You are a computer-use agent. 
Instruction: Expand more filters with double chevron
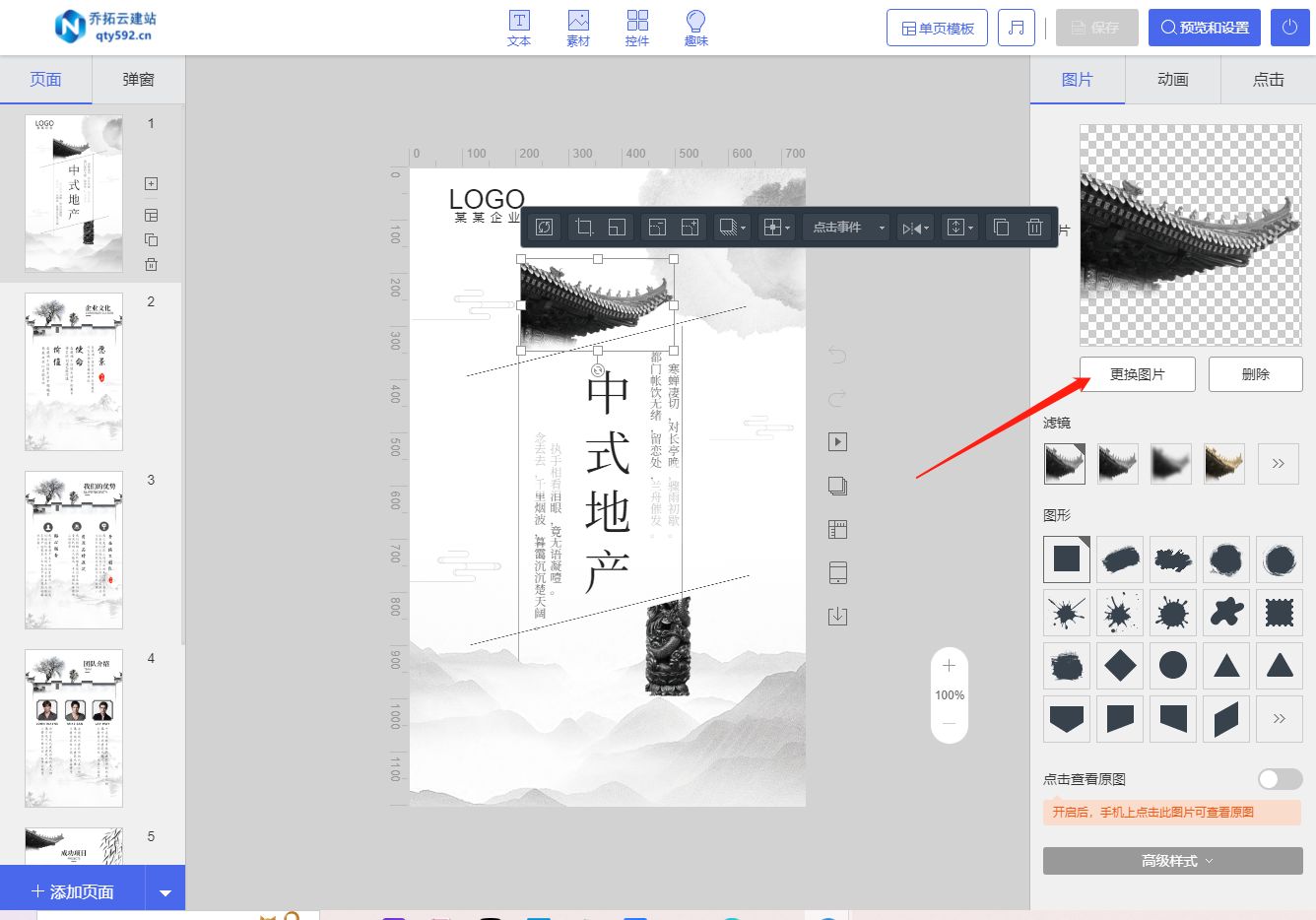point(1279,463)
